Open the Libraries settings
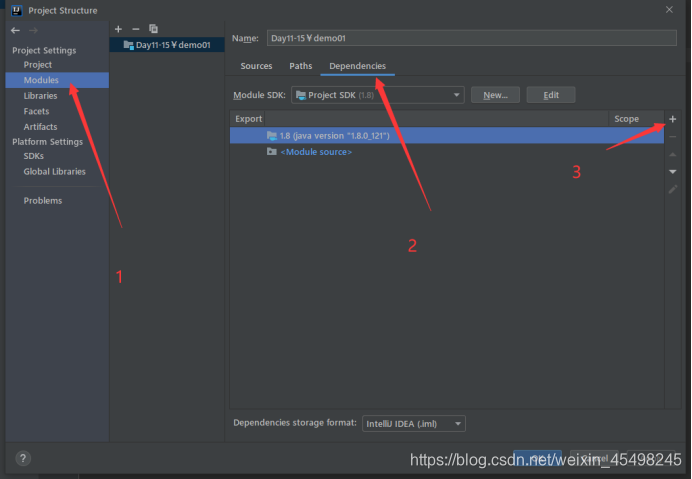The image size is (692, 479). click(x=41, y=96)
